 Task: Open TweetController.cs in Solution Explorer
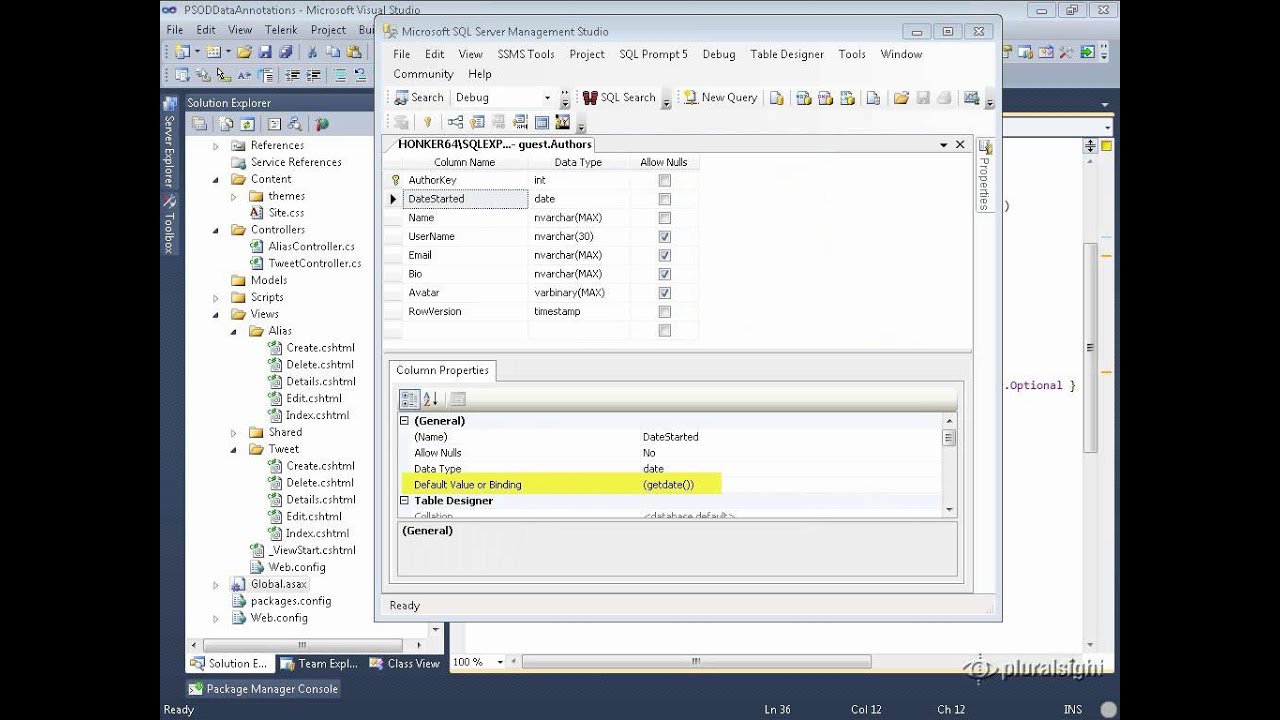click(314, 263)
